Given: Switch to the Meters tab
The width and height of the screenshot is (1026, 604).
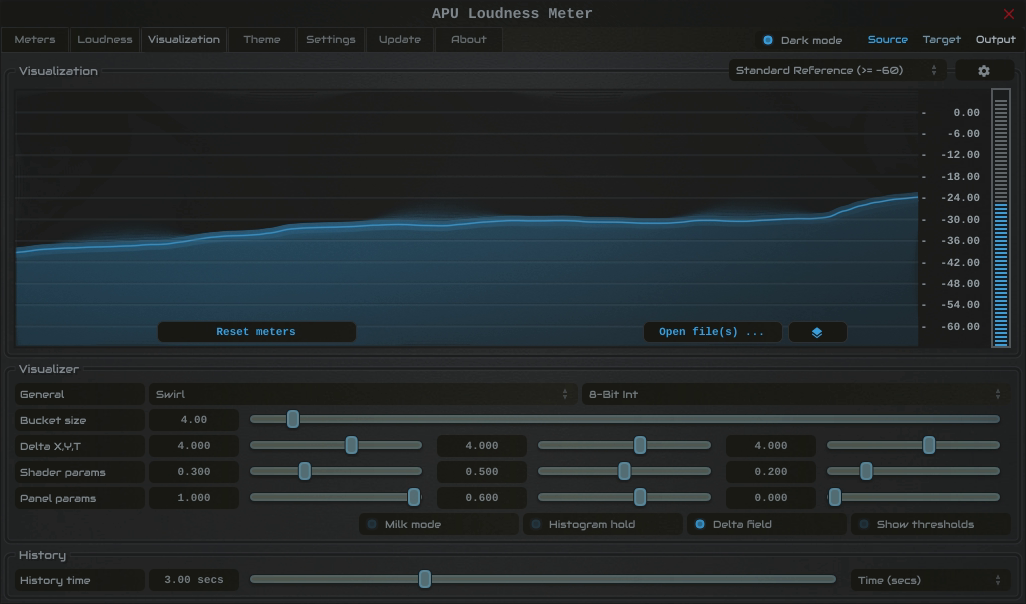Looking at the screenshot, I should point(35,39).
